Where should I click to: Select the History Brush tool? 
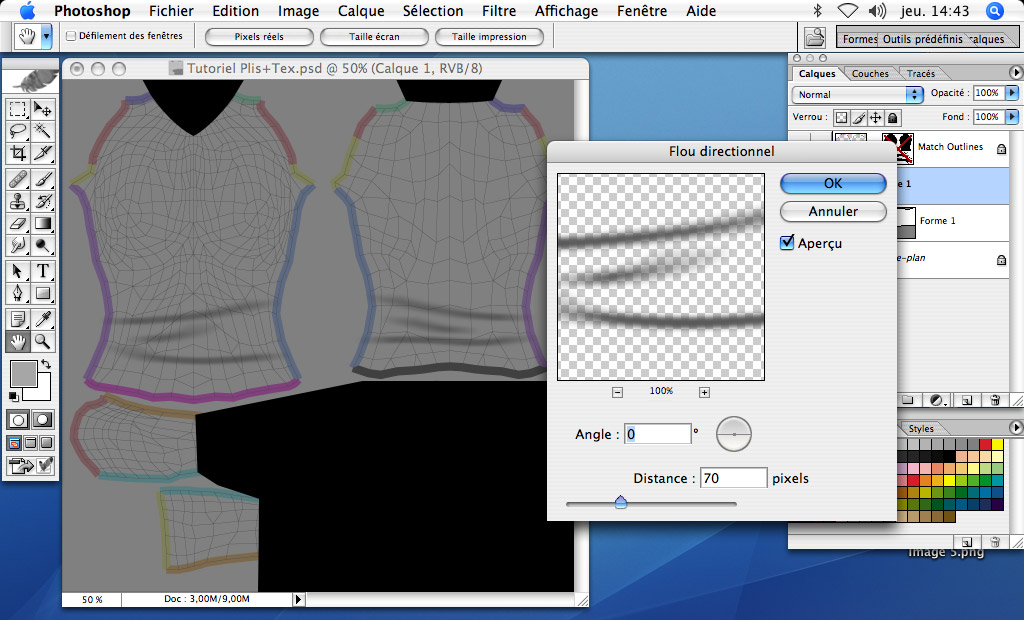pos(43,201)
